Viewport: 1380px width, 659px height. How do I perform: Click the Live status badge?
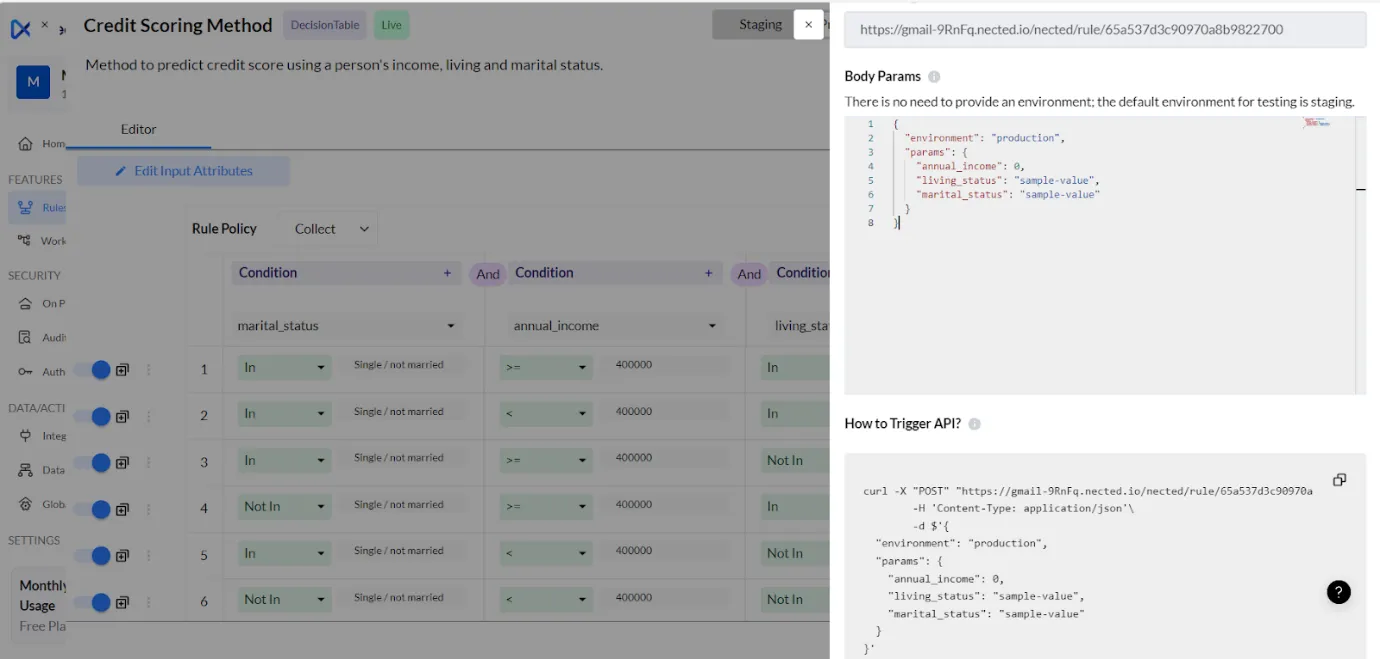(x=391, y=25)
